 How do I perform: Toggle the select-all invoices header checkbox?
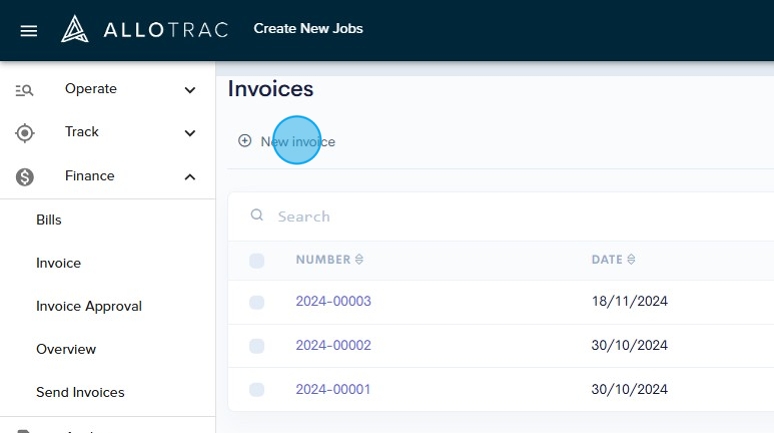[x=257, y=260]
